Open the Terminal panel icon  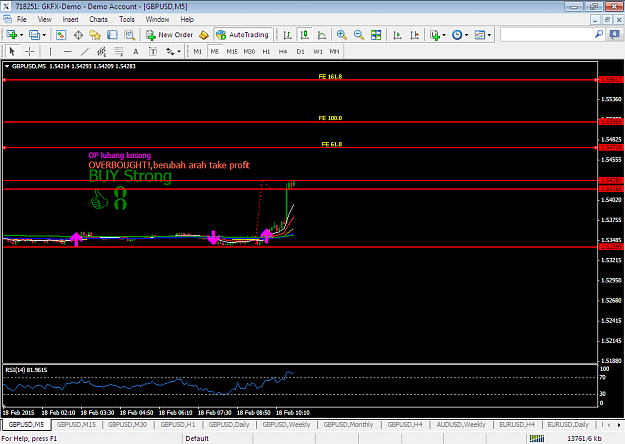(112, 35)
